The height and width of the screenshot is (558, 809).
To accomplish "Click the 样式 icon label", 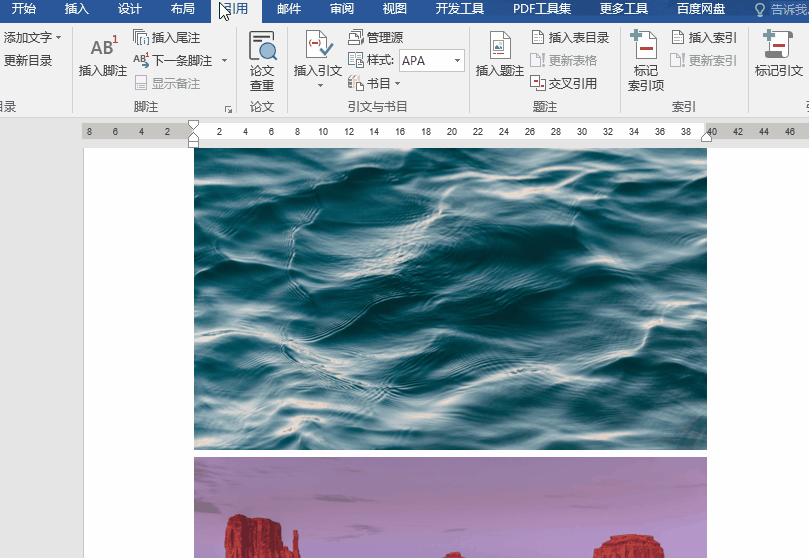I will point(371,60).
